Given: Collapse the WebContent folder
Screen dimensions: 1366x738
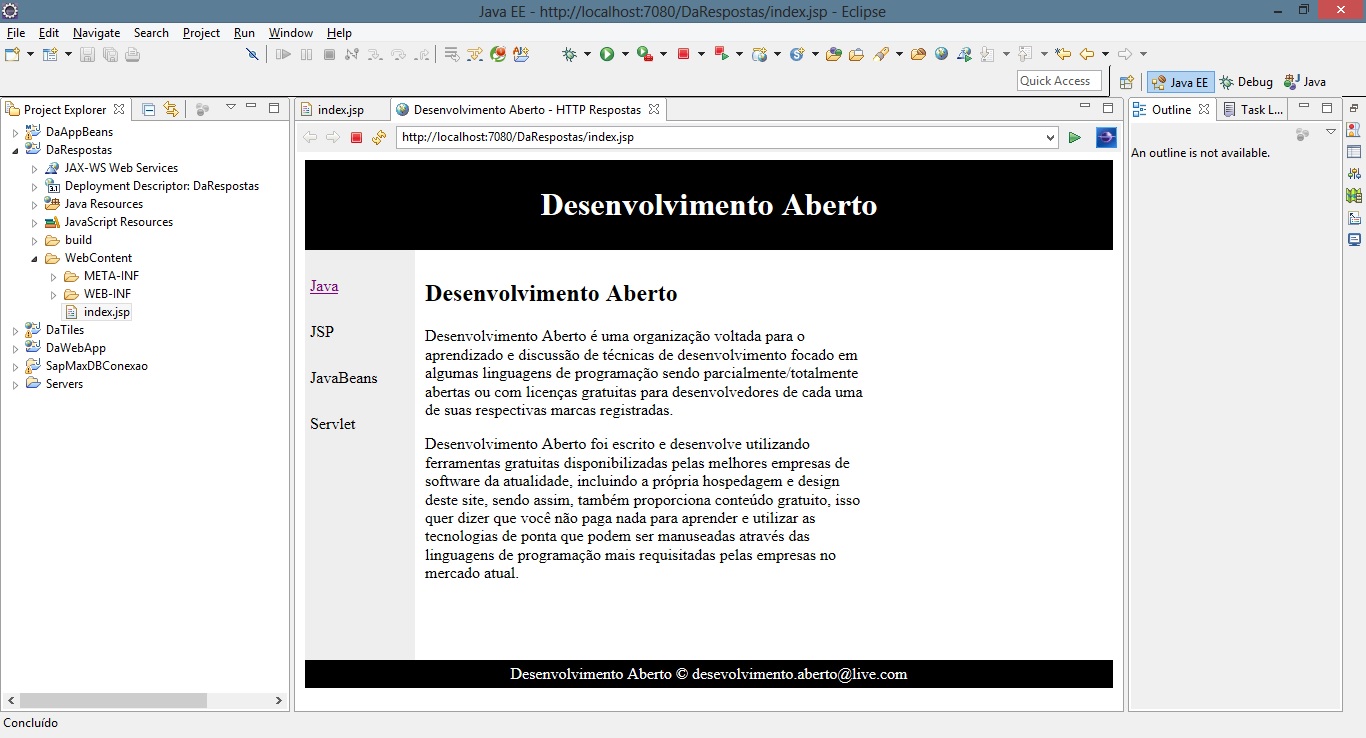Looking at the screenshot, I should coord(34,258).
